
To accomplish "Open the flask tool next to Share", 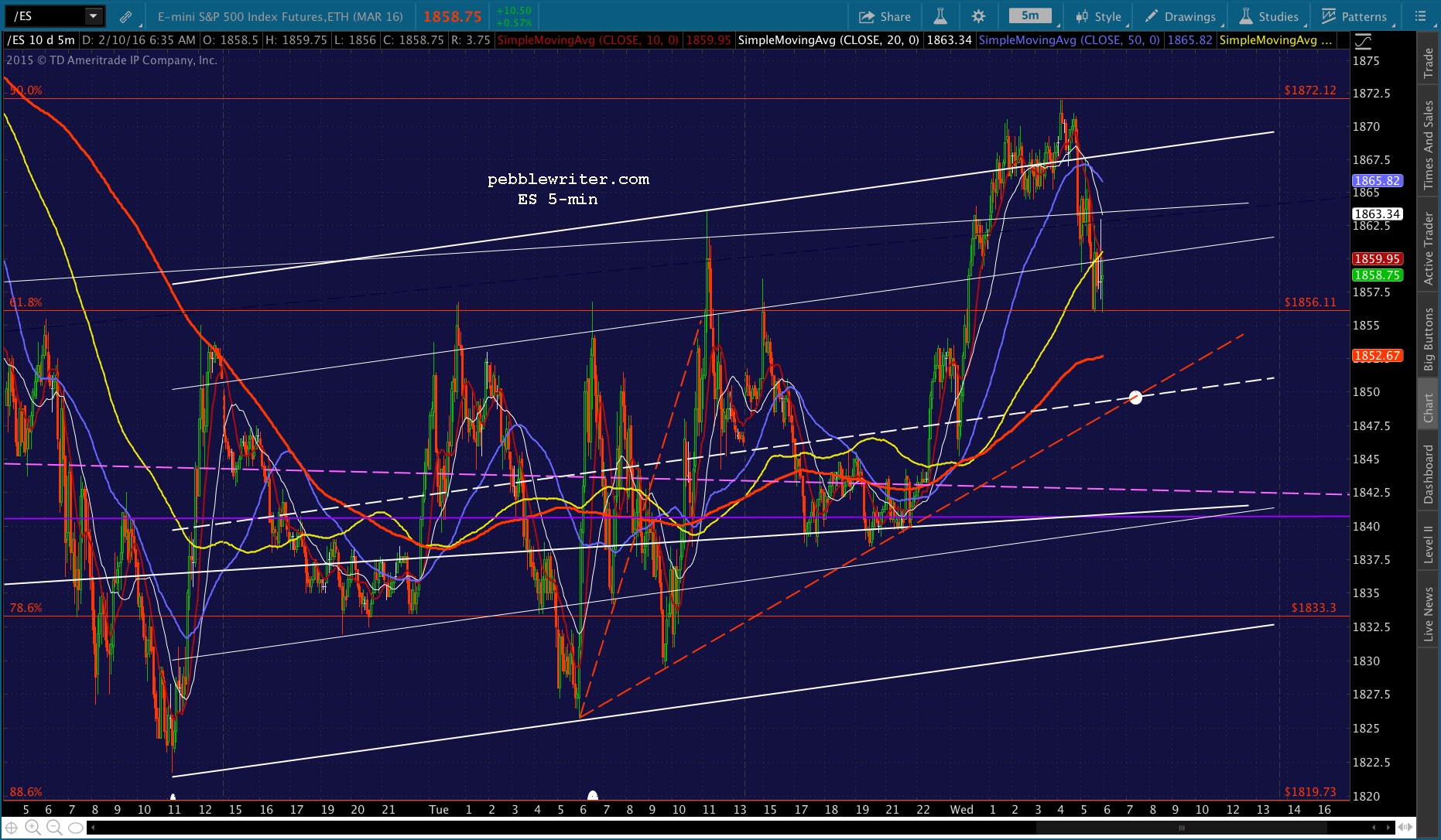I will tap(940, 16).
